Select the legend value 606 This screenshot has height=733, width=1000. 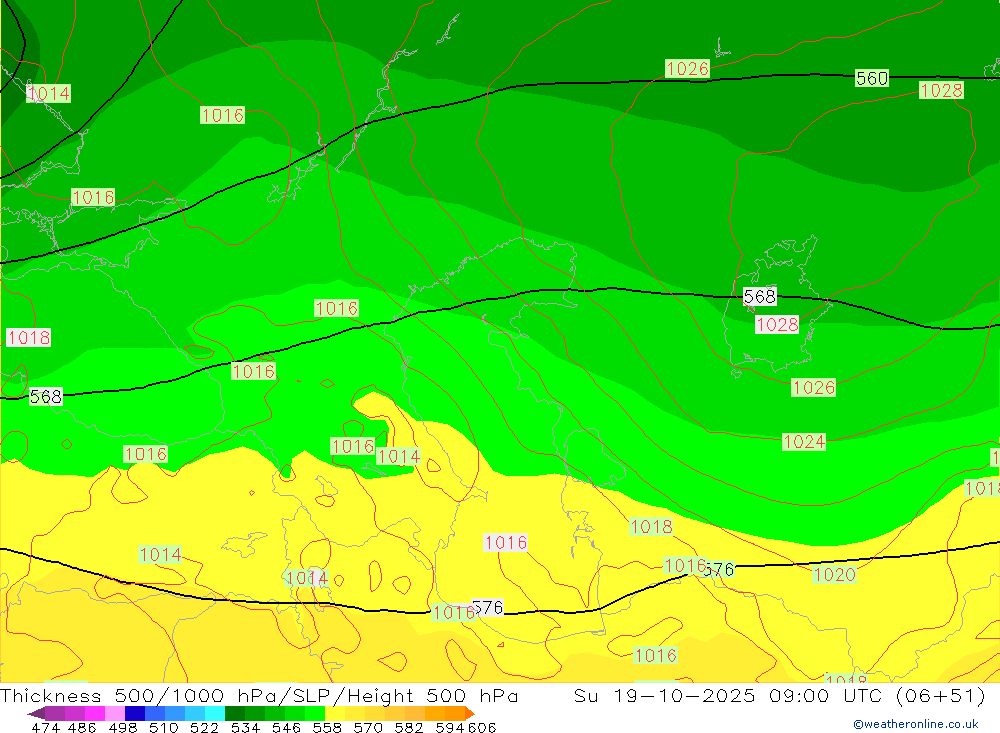tap(482, 727)
